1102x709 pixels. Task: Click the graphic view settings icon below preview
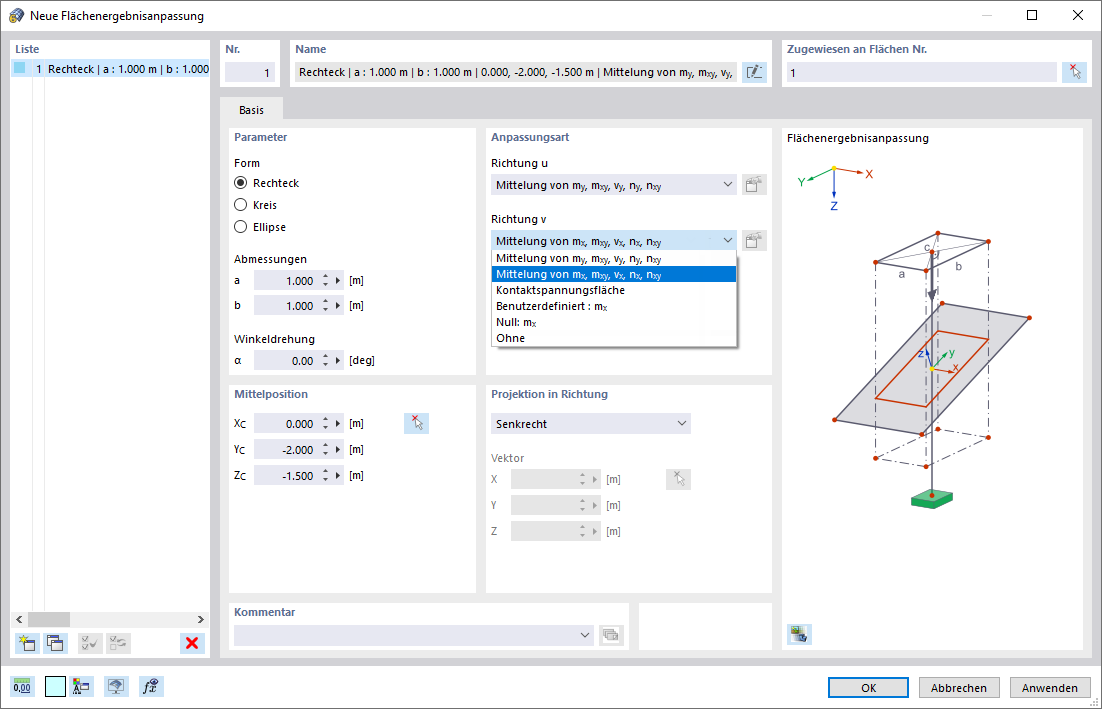799,635
